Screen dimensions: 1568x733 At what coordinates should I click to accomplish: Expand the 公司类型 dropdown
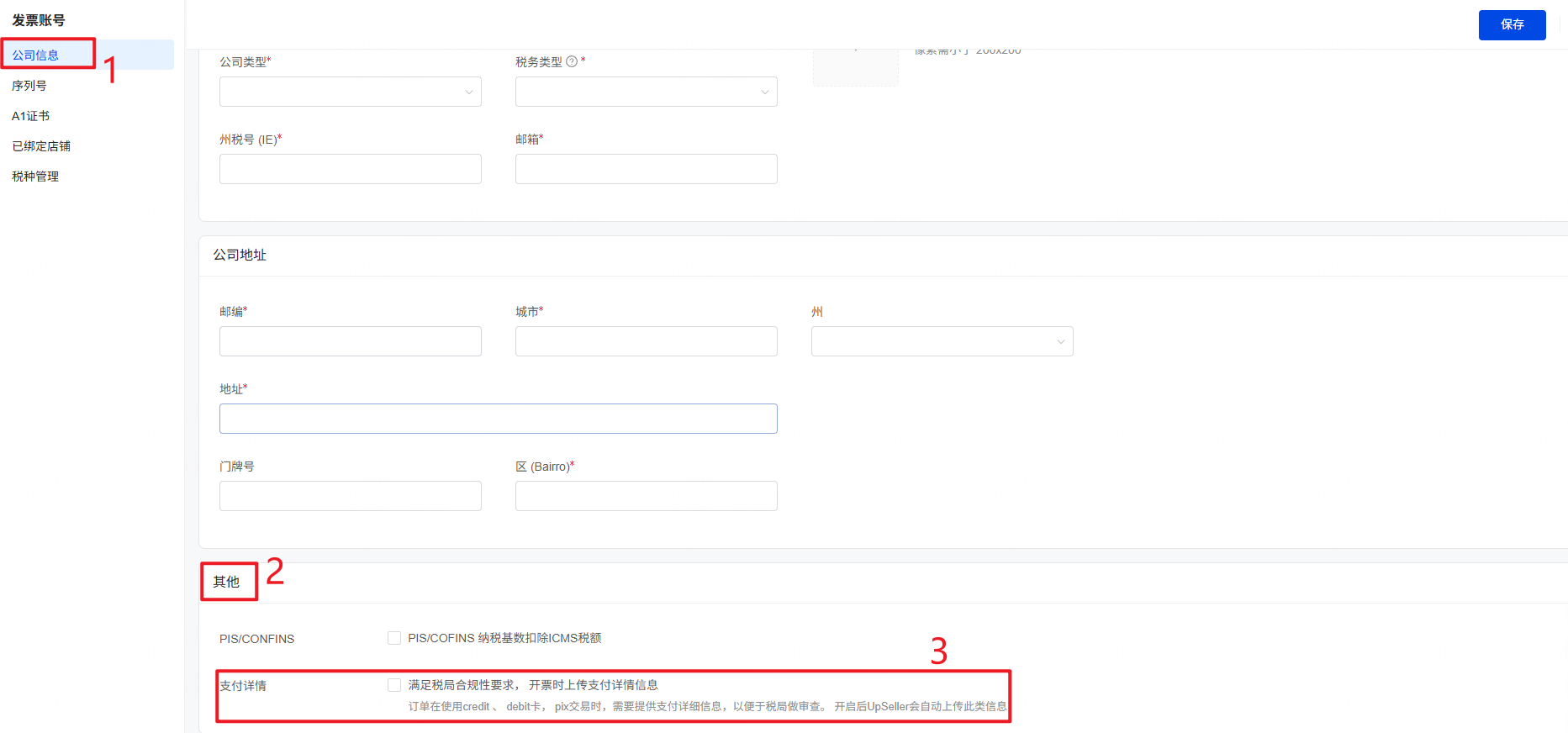(351, 92)
